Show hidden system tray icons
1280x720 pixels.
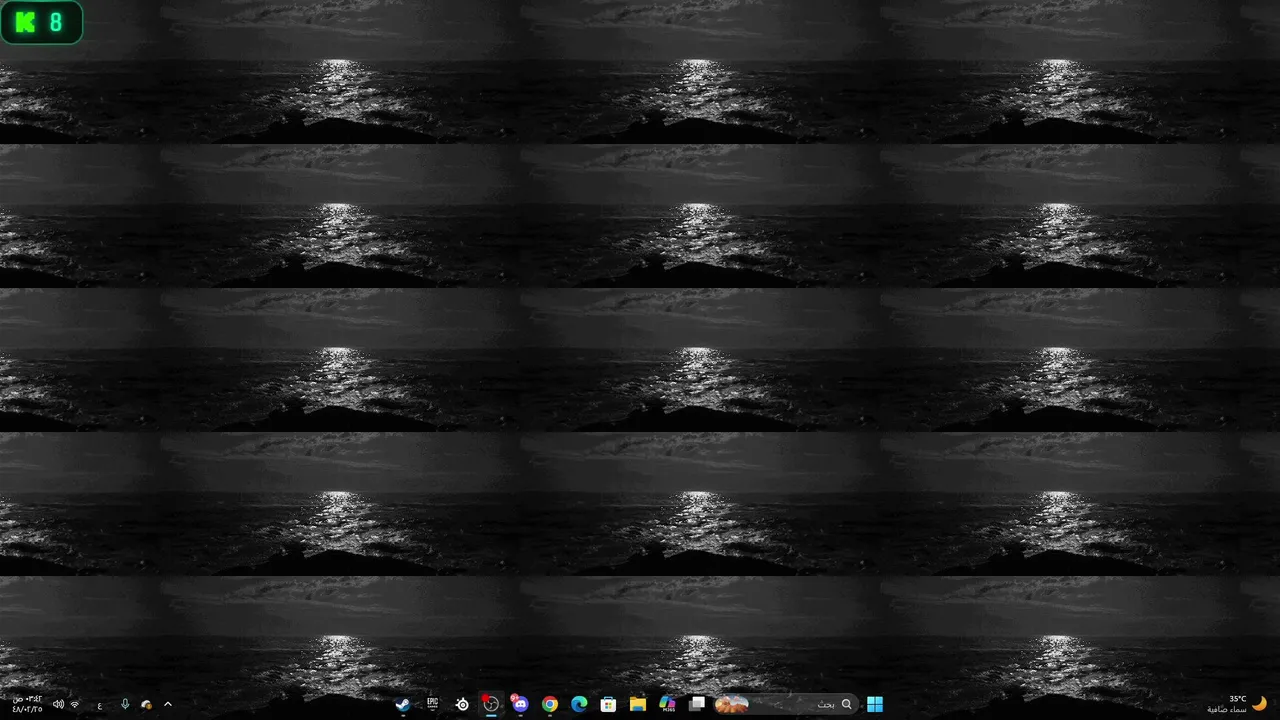point(168,704)
